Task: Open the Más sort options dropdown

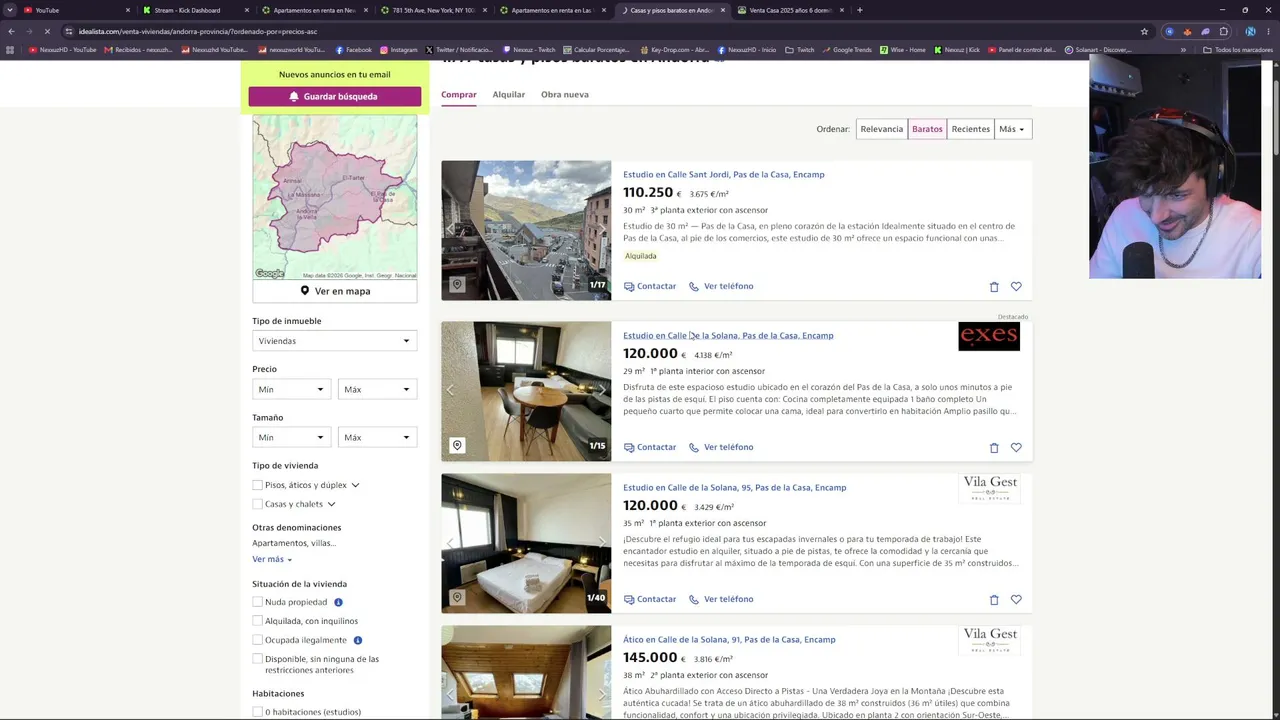Action: [1012, 129]
